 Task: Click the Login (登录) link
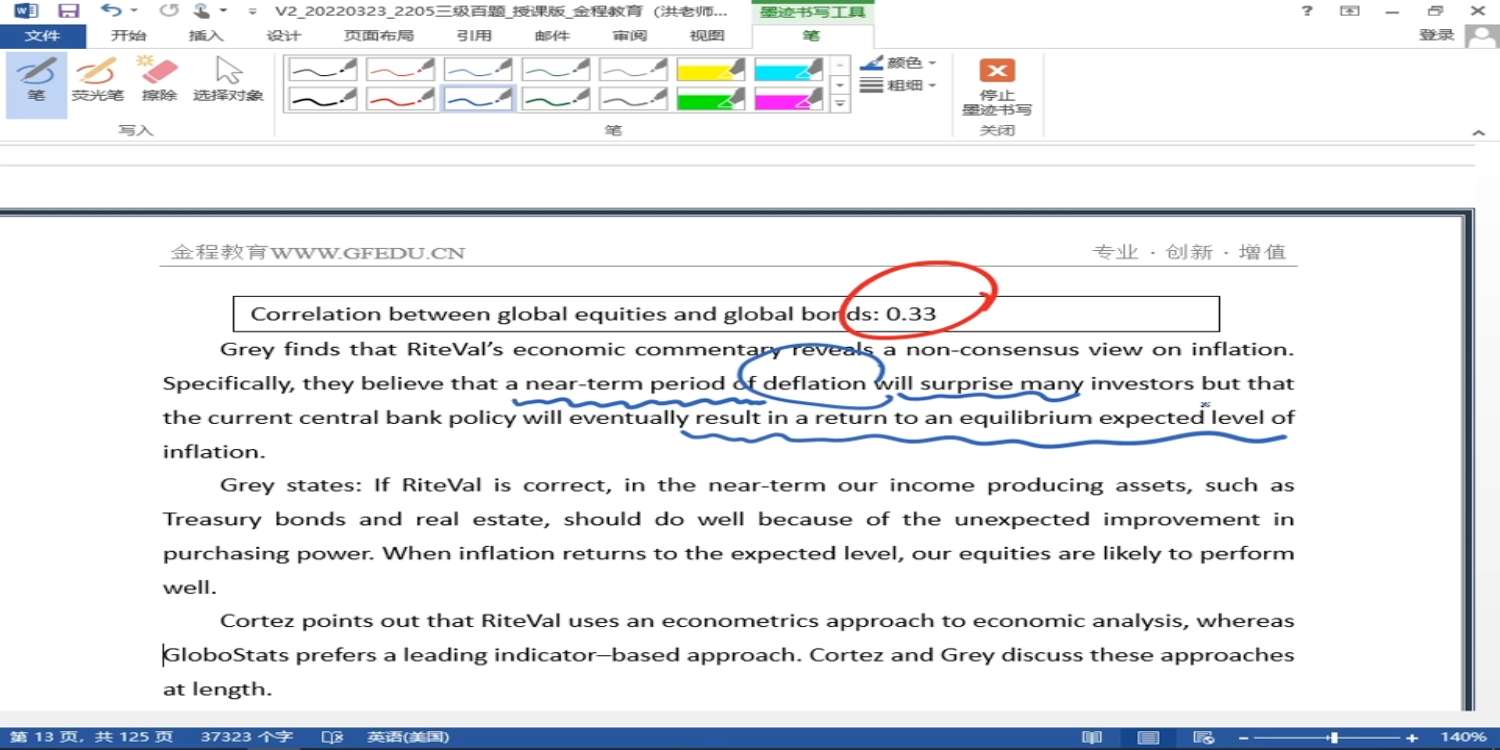click(x=1436, y=35)
